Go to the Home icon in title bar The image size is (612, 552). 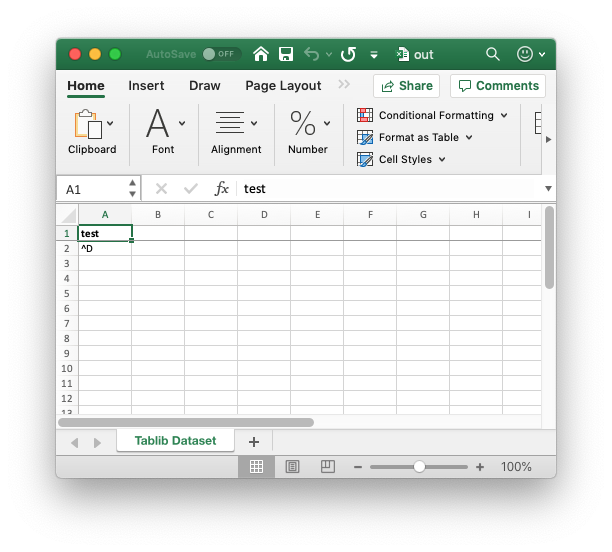(x=261, y=54)
